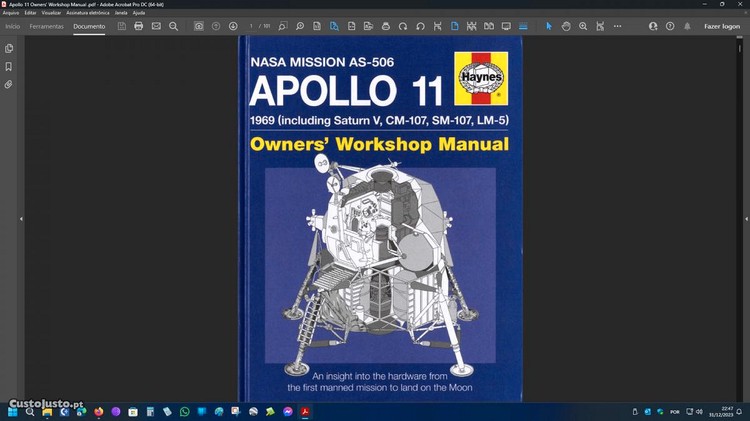Open the Bookmarks panel in sidebar
750x421 pixels.
[x=9, y=66]
